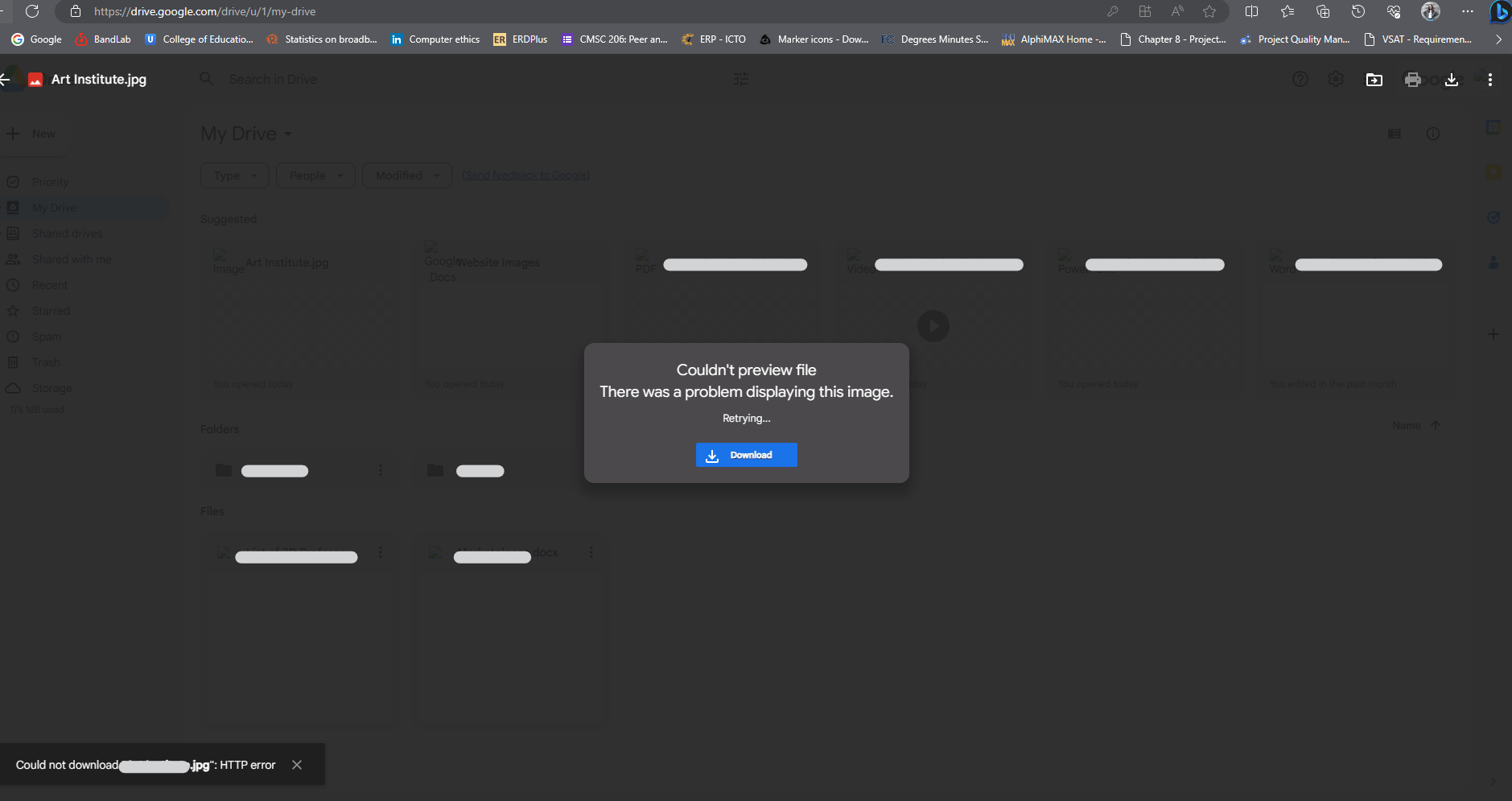Open Project Quality Management bookmark
Viewport: 1512px width, 801px height.
(1295, 39)
